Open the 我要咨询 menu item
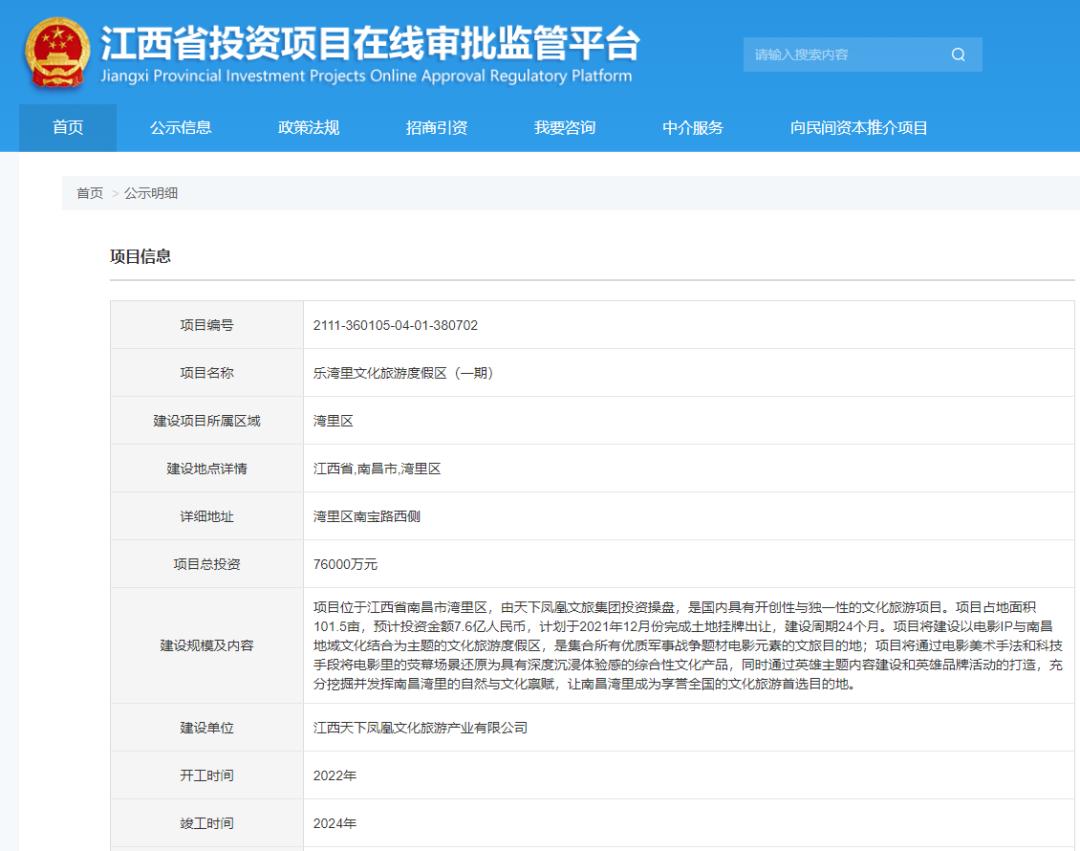 pyautogui.click(x=565, y=128)
